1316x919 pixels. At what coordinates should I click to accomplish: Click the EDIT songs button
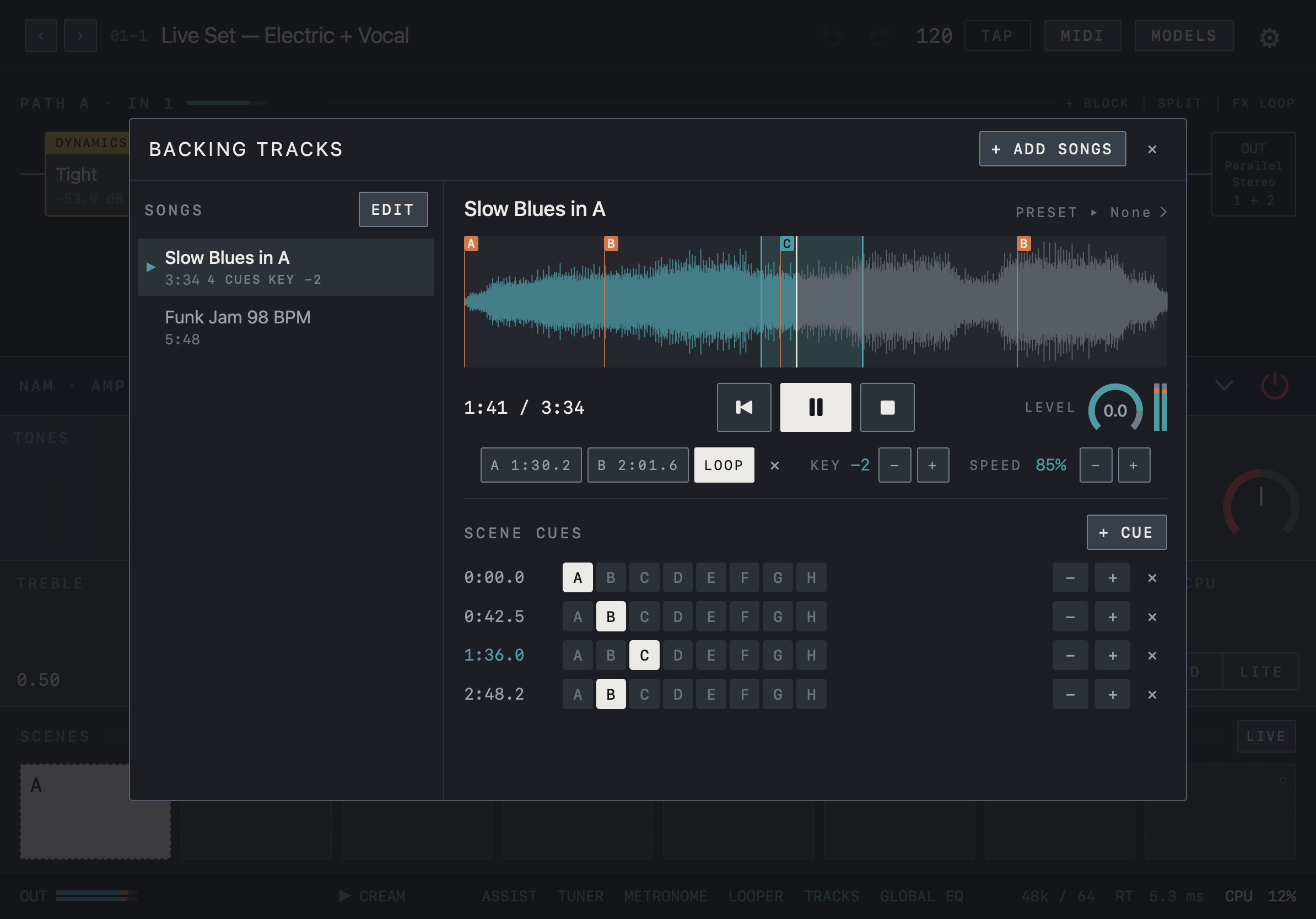point(393,210)
